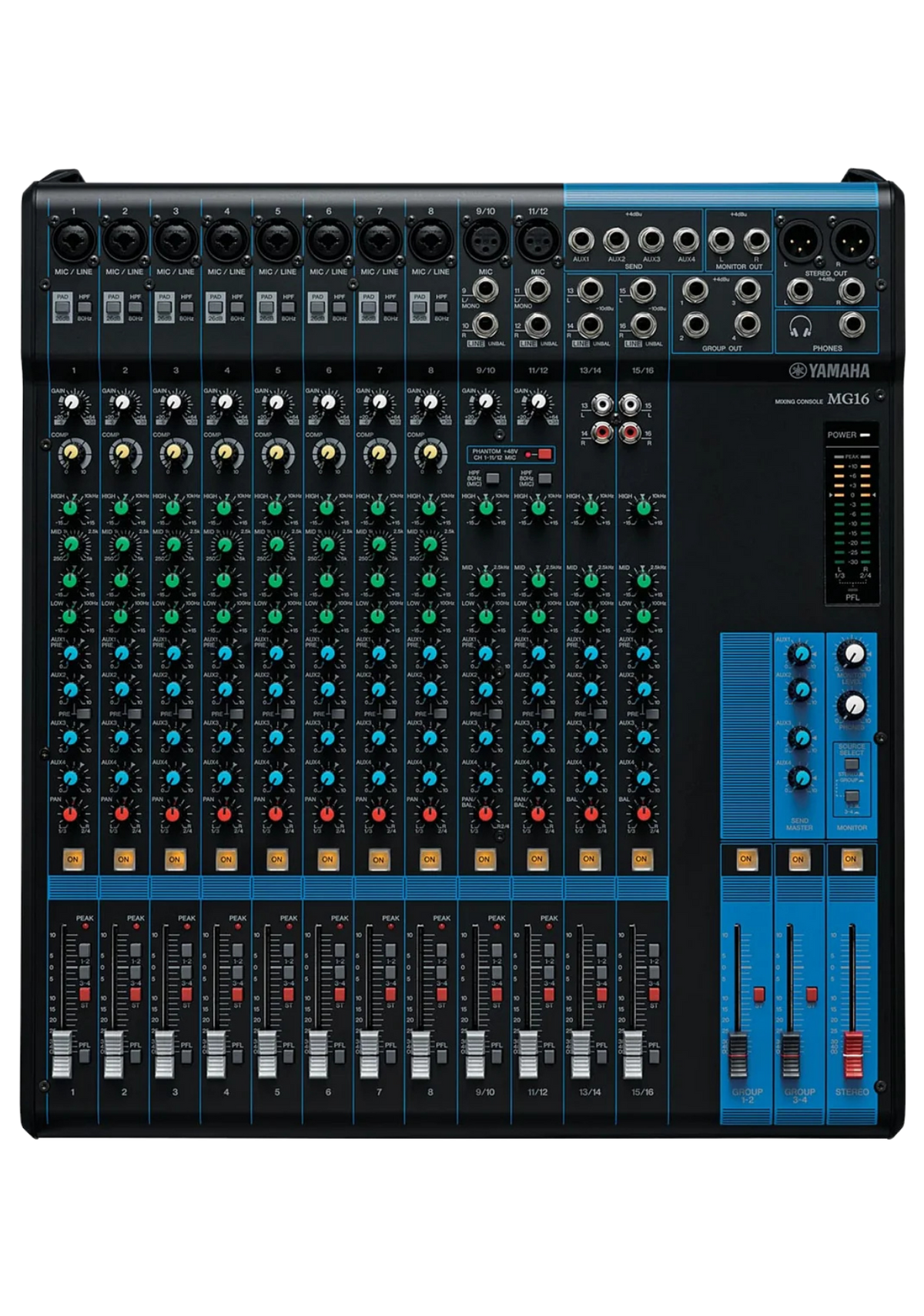
Task: Click channel 5 LOW EQ knob
Action: [x=276, y=616]
